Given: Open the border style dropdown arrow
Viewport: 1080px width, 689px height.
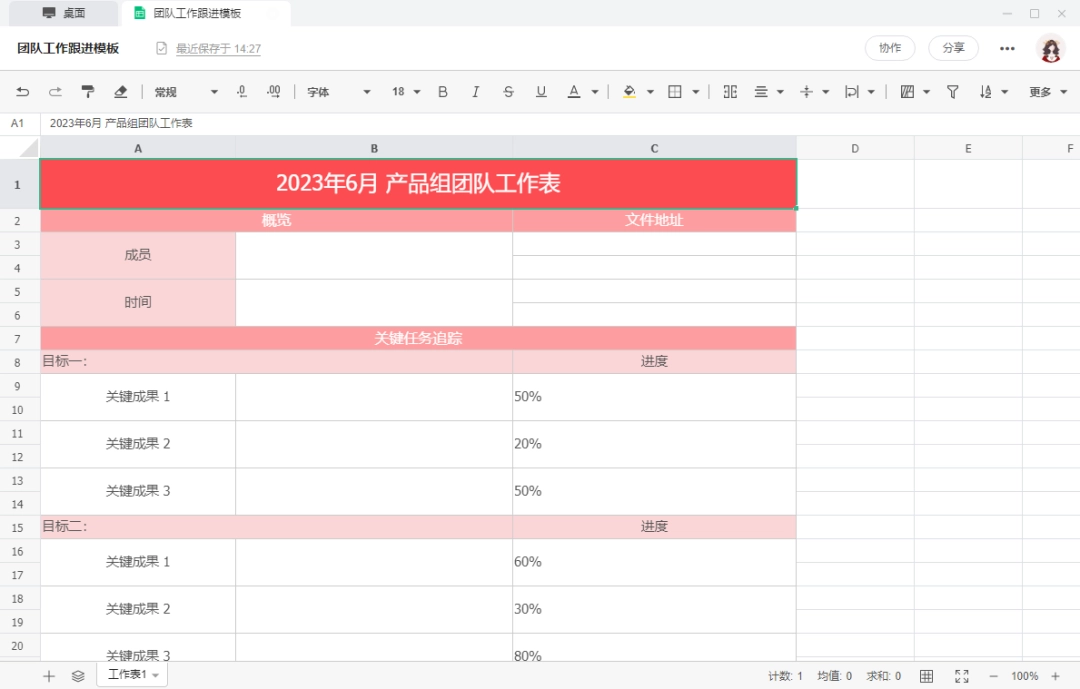Looking at the screenshot, I should (695, 91).
